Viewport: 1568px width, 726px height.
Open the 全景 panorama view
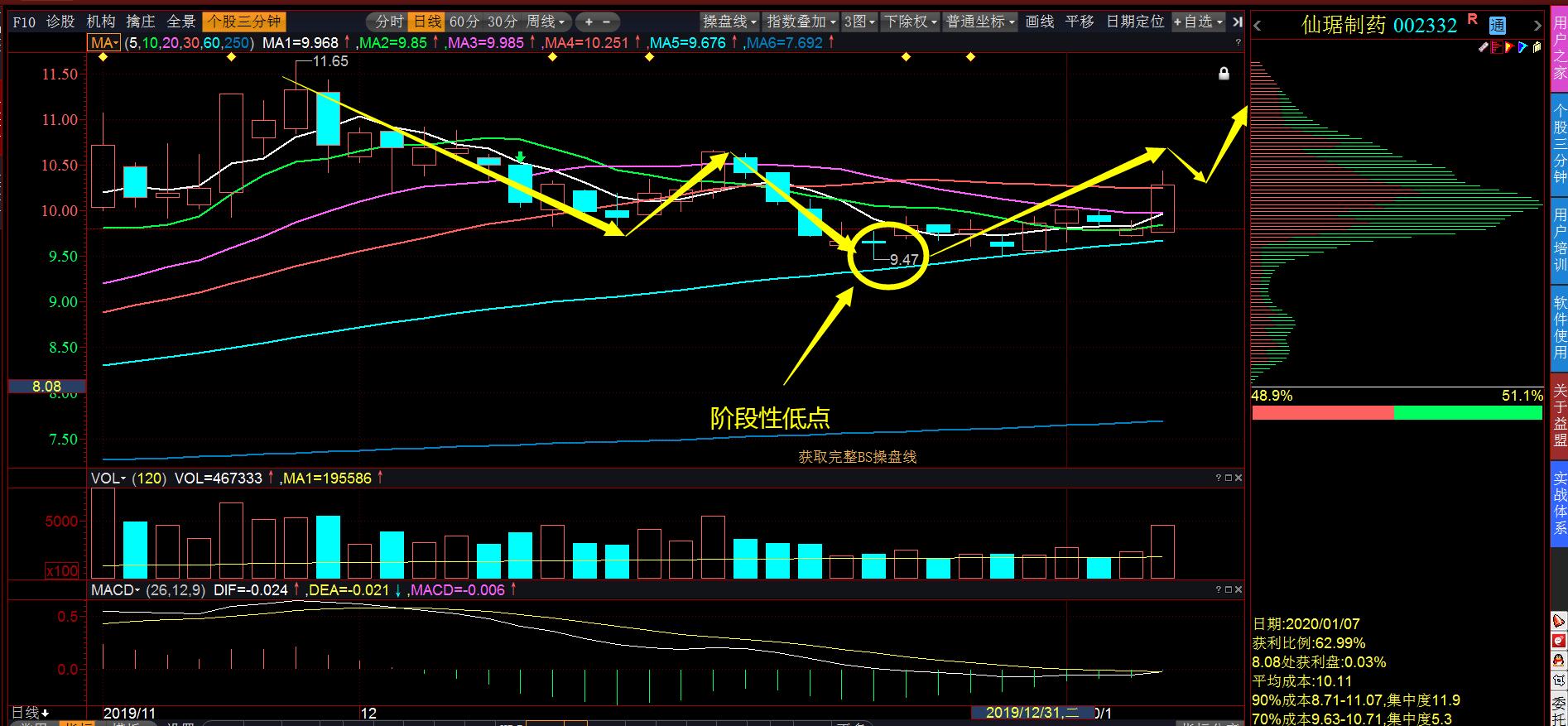[x=181, y=22]
